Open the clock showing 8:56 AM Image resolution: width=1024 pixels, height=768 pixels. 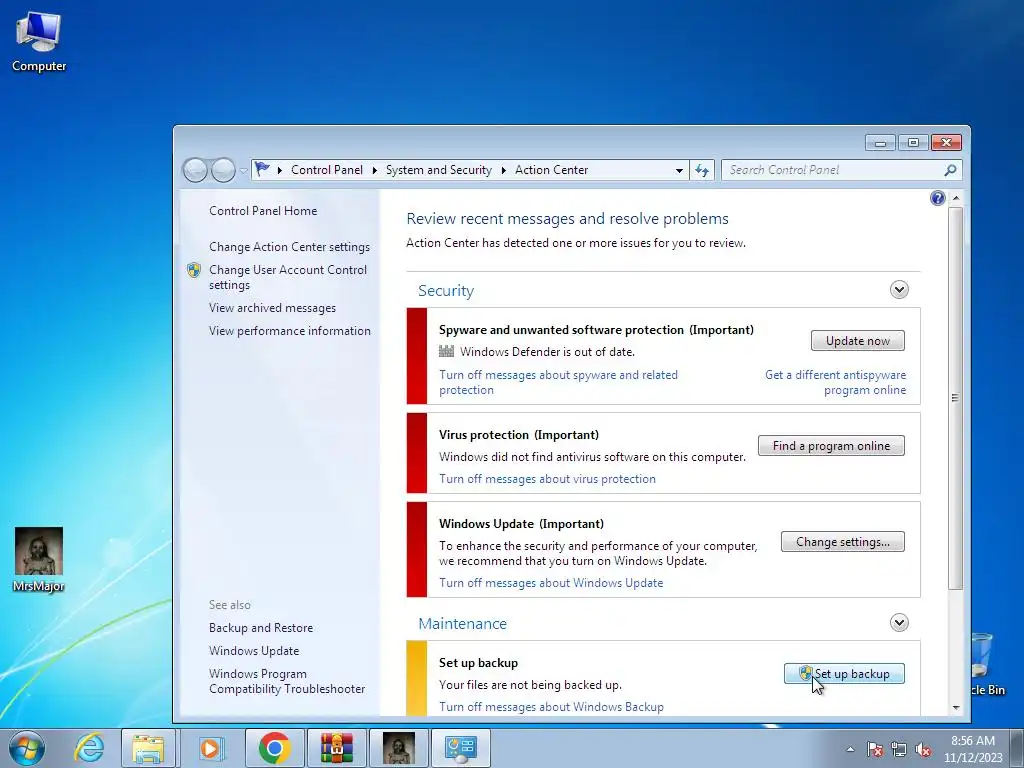pos(972,749)
